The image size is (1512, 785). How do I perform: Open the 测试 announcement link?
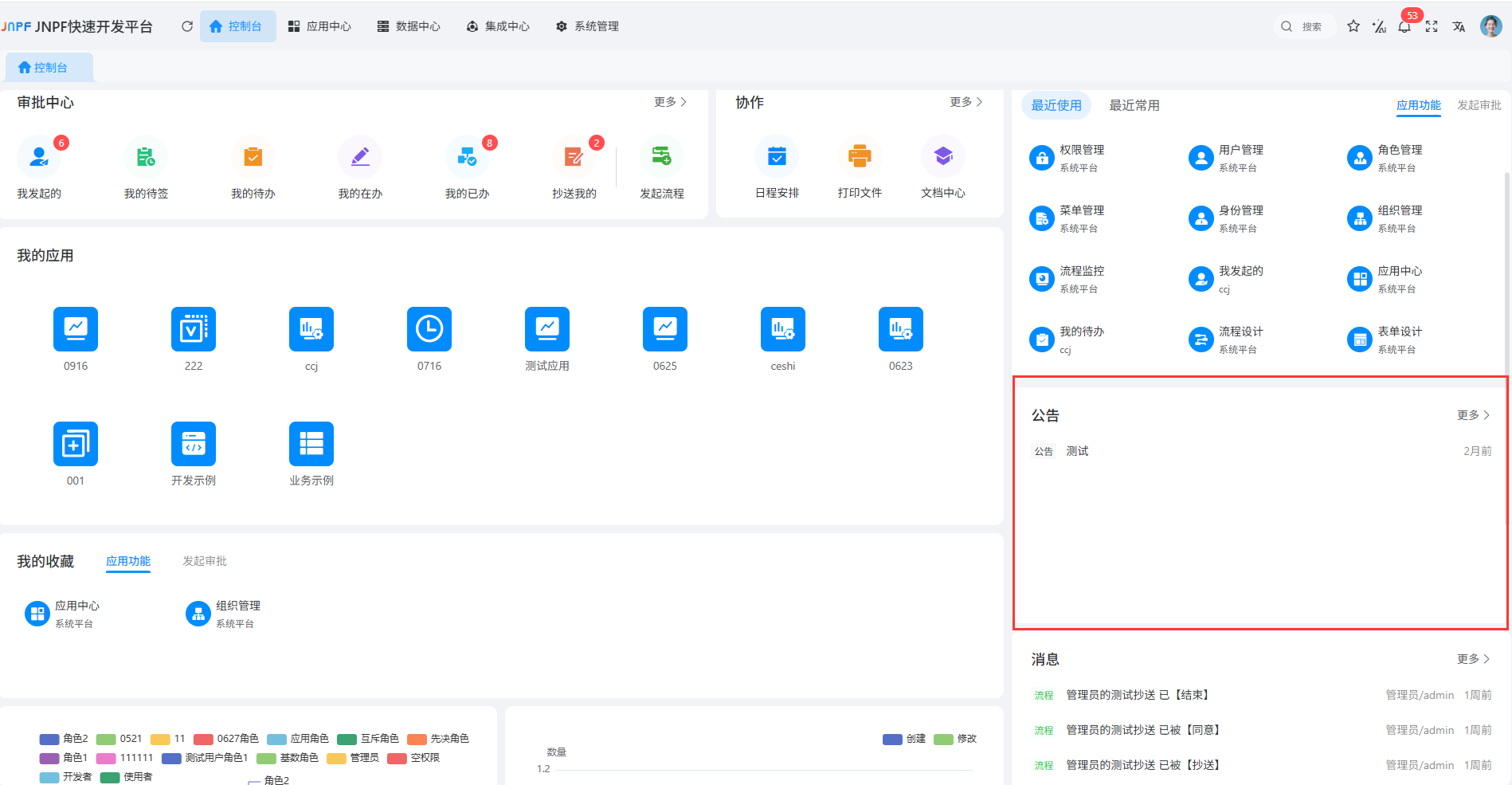(x=1077, y=451)
